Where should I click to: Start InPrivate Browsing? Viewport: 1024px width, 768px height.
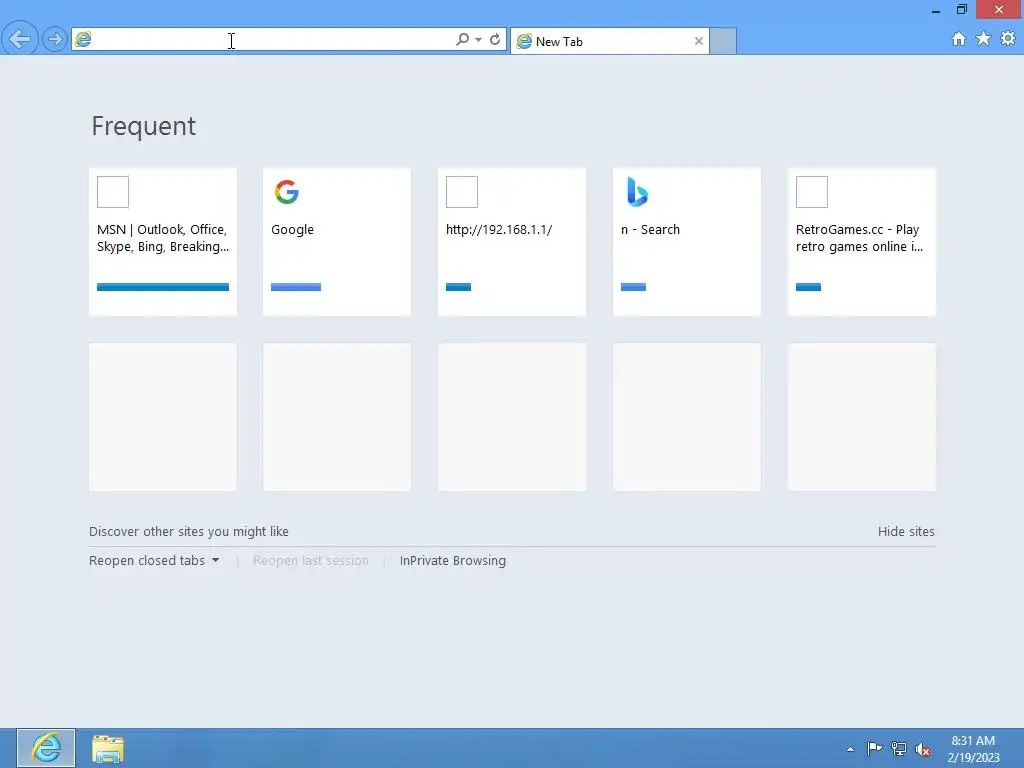point(453,560)
